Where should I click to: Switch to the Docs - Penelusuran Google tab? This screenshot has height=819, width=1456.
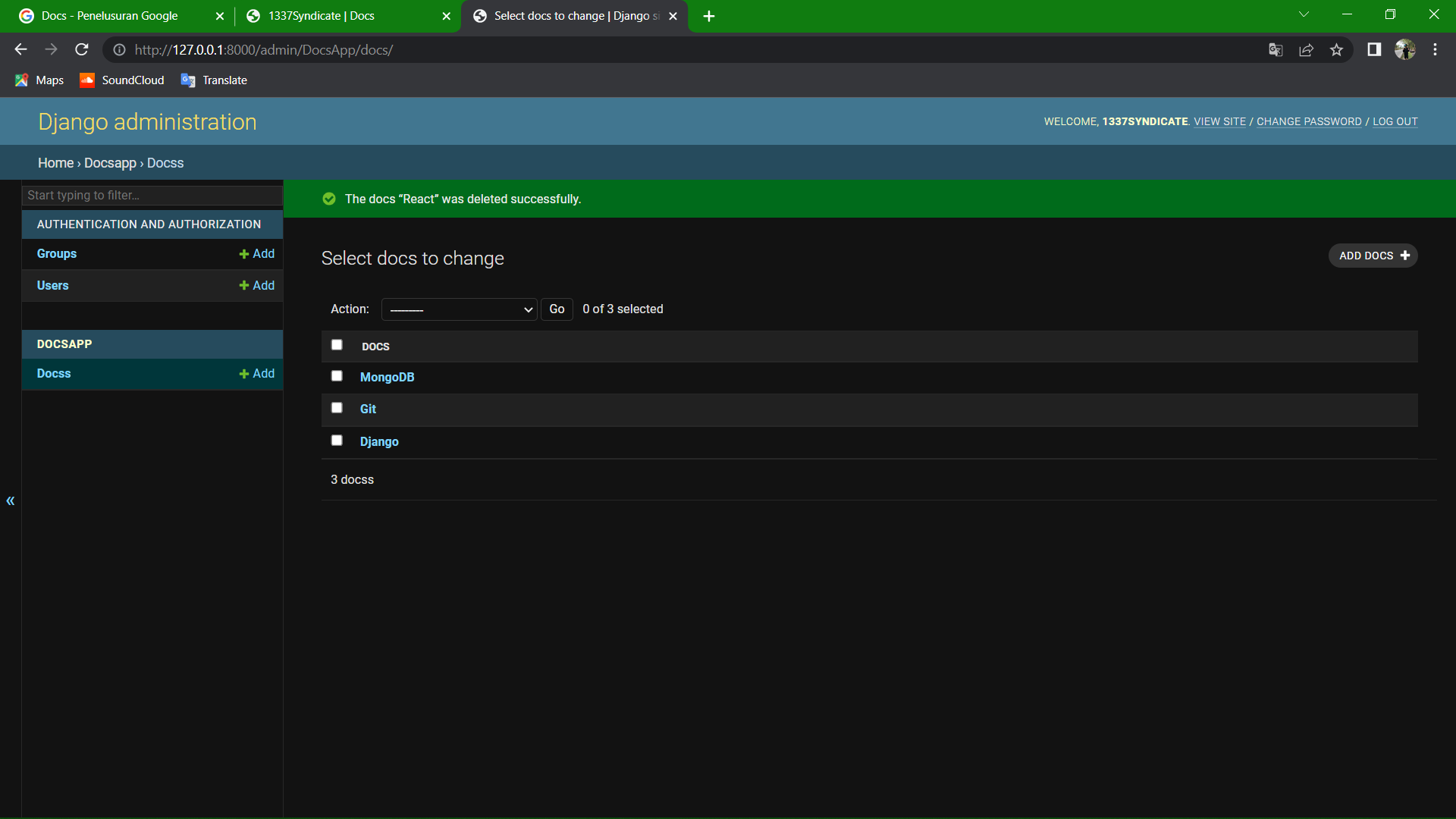pyautogui.click(x=110, y=16)
